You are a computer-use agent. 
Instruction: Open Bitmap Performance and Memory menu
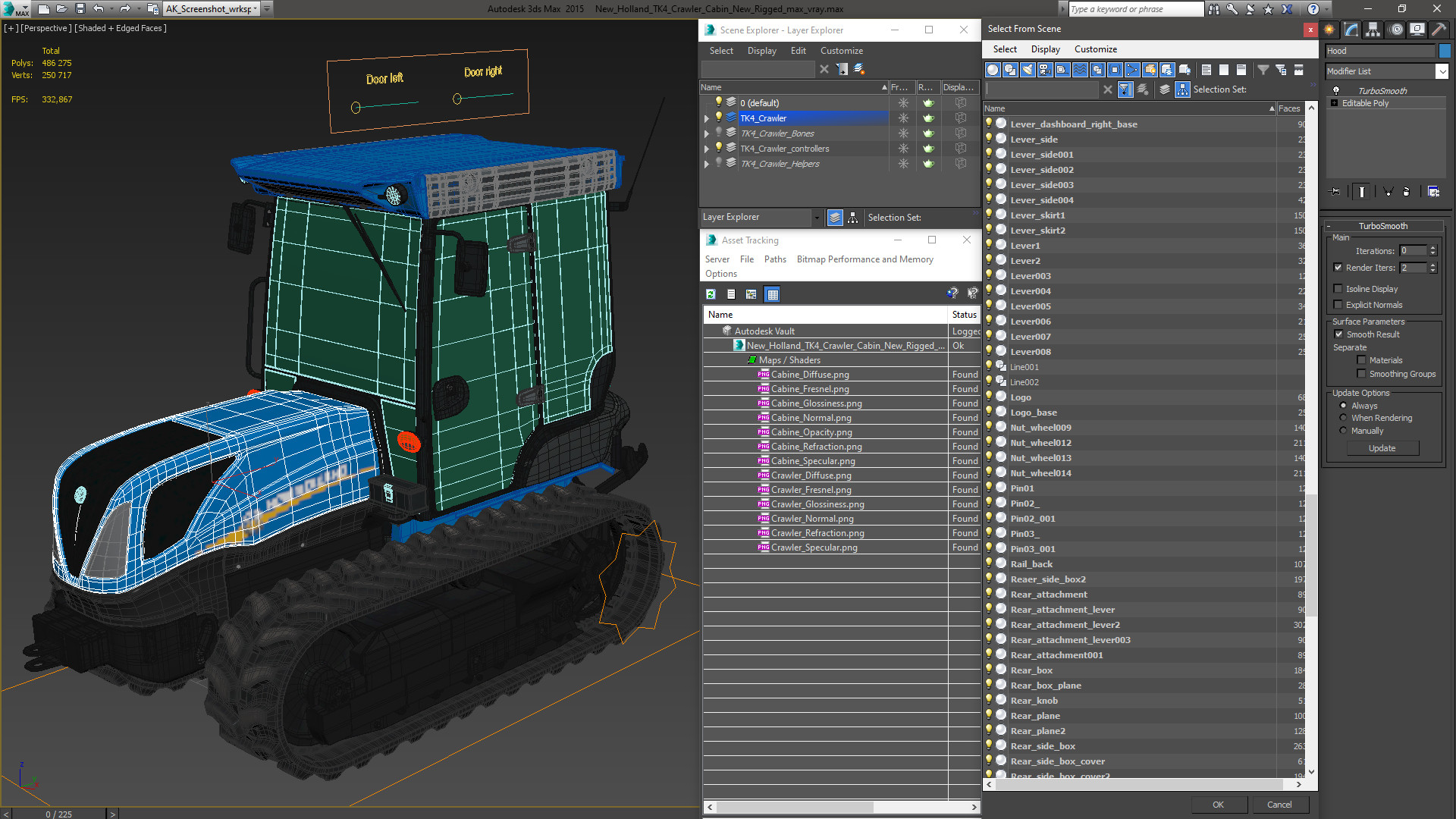864,259
